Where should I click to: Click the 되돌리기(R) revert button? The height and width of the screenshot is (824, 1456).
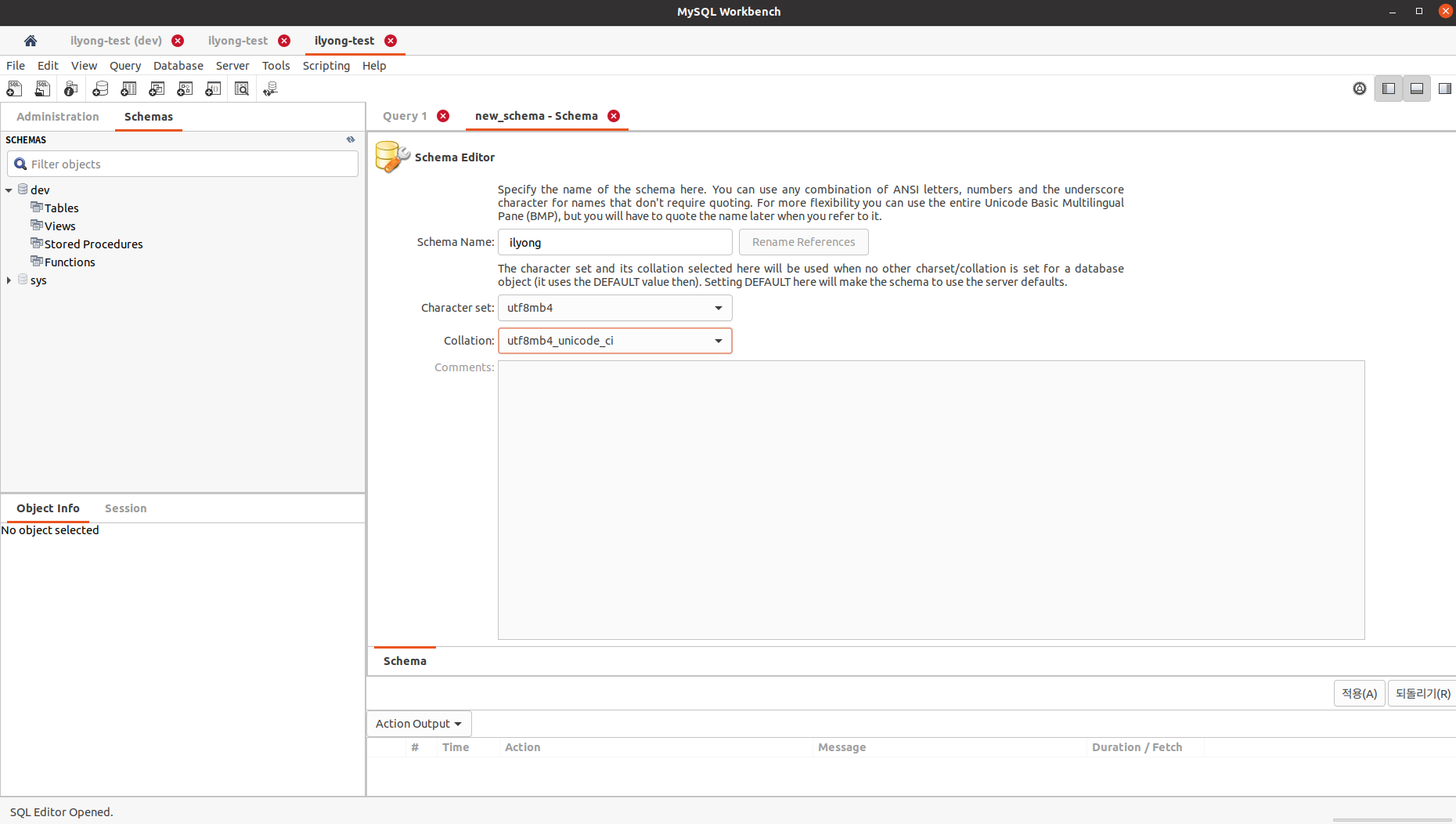click(x=1422, y=693)
